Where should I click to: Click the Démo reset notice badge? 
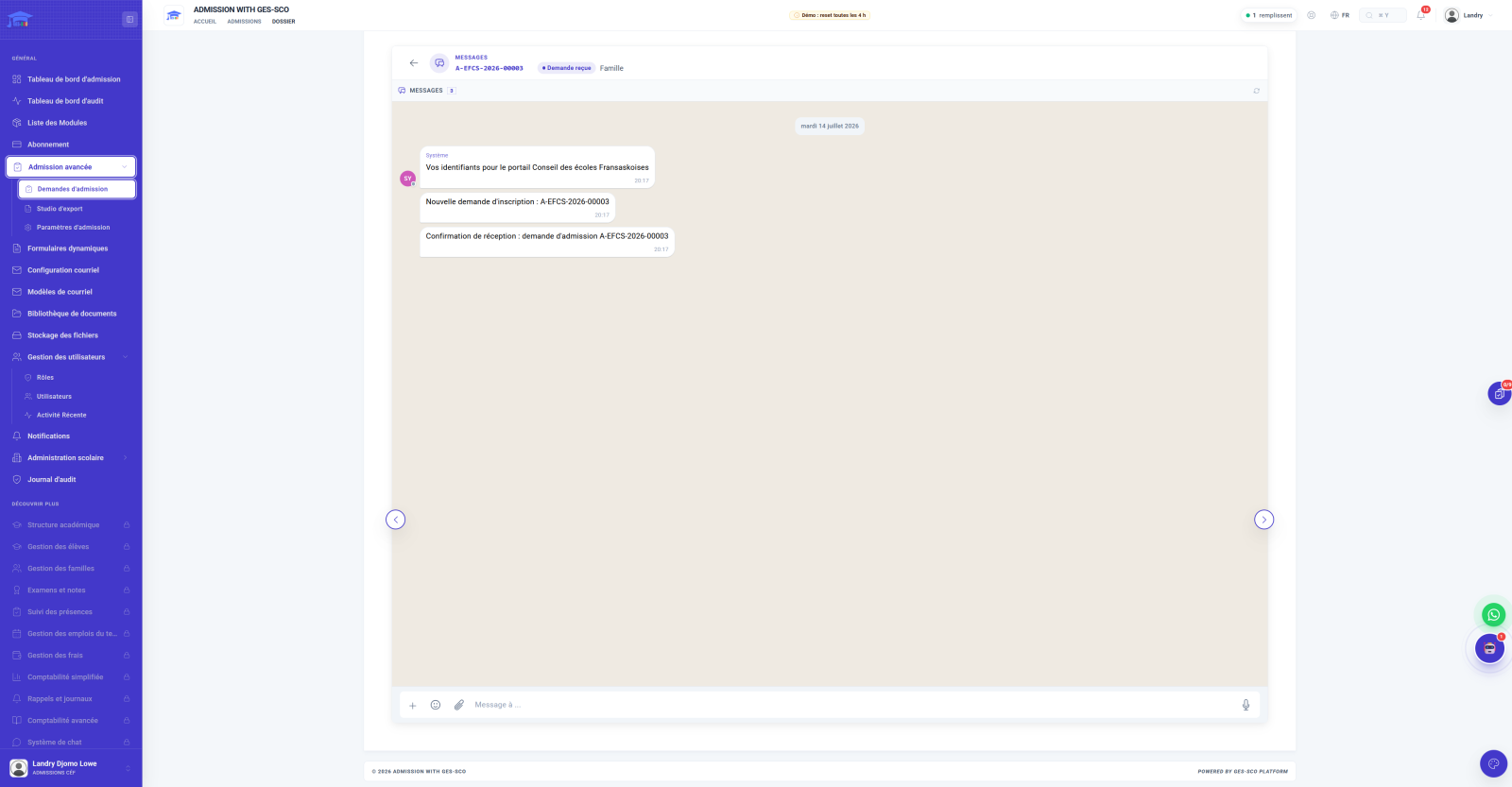click(831, 15)
